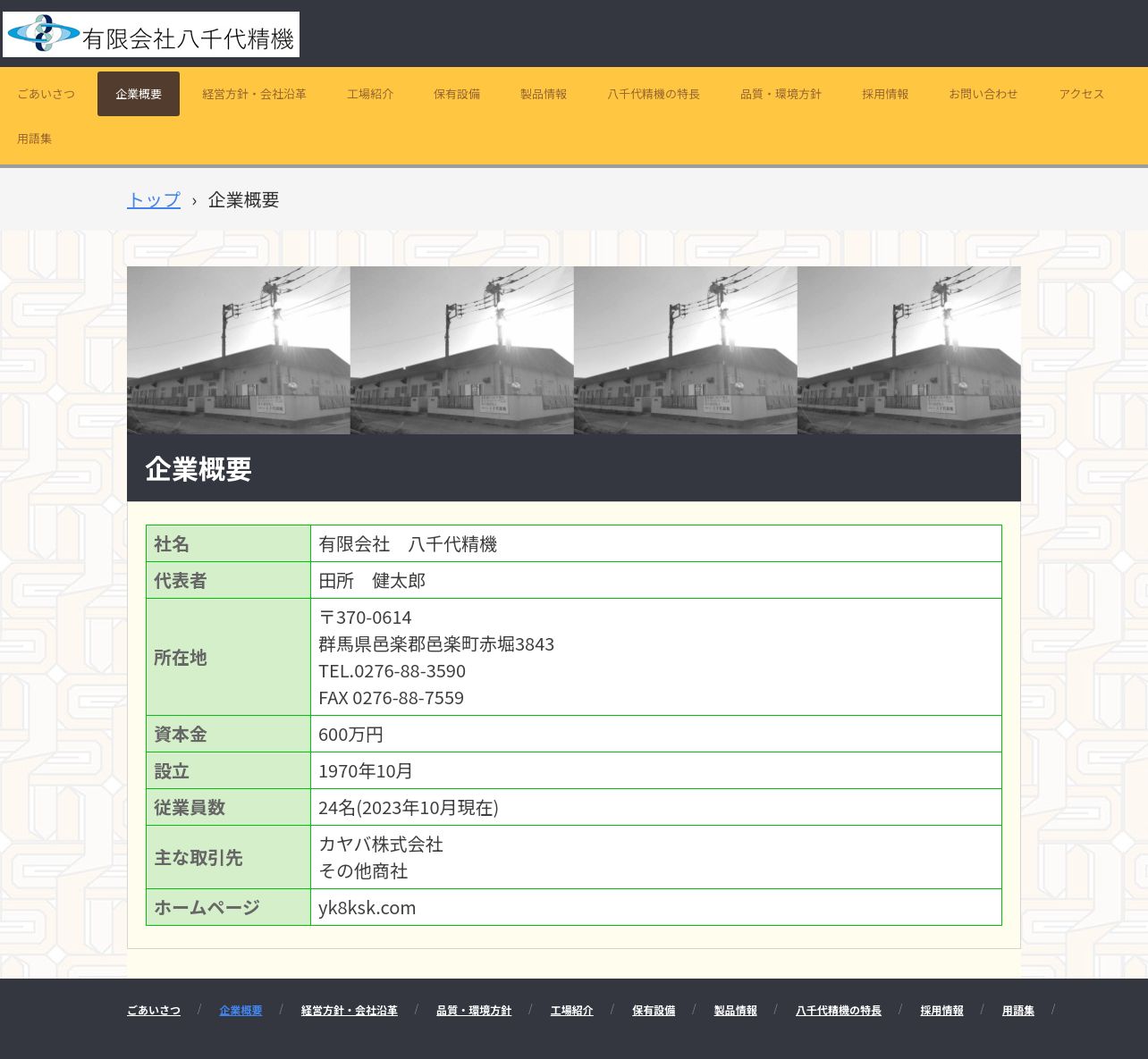The image size is (1148, 1059).
Task: Open the footer ごあいさつ link
Action: 154,1011
